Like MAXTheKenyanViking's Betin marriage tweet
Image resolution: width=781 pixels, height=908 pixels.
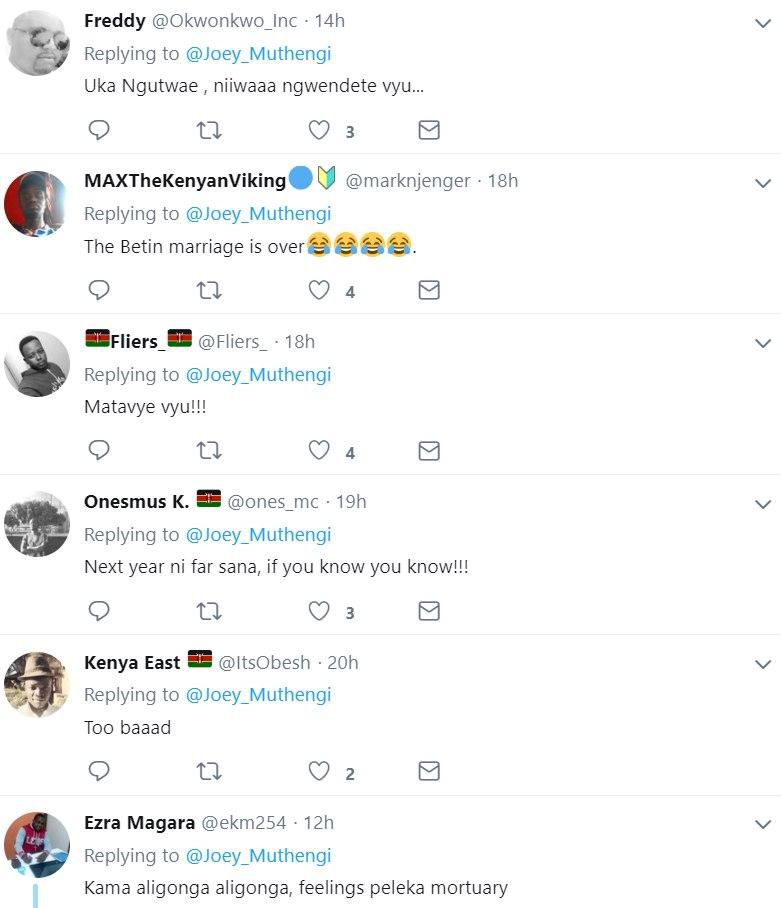point(319,291)
